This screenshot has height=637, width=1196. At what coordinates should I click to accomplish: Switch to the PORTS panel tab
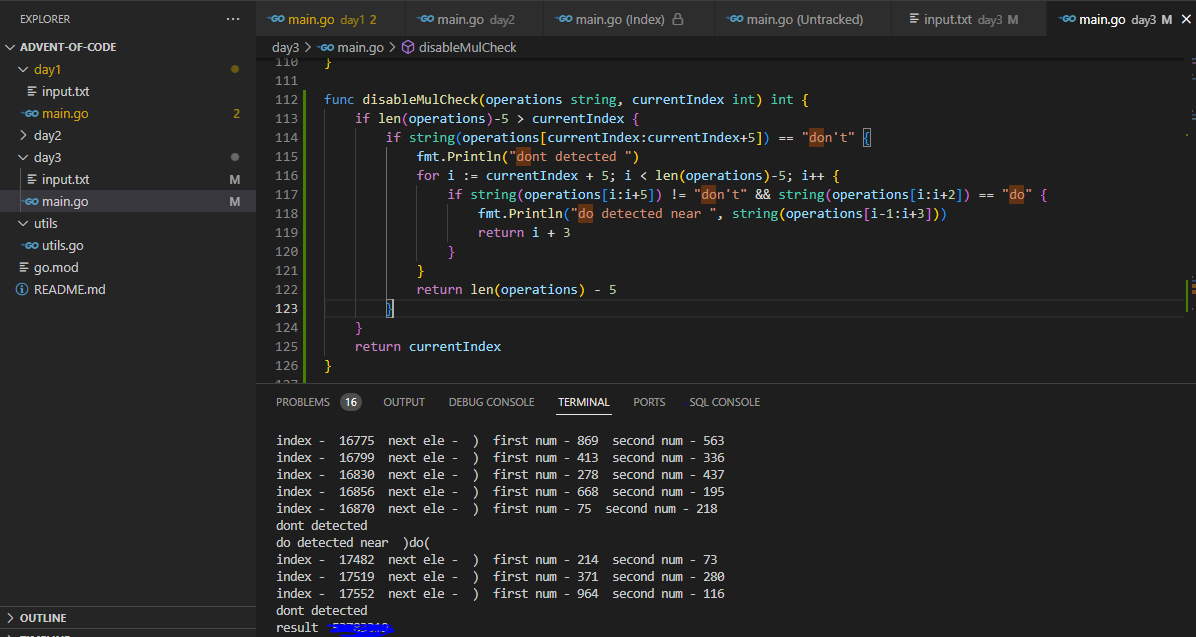coord(649,402)
